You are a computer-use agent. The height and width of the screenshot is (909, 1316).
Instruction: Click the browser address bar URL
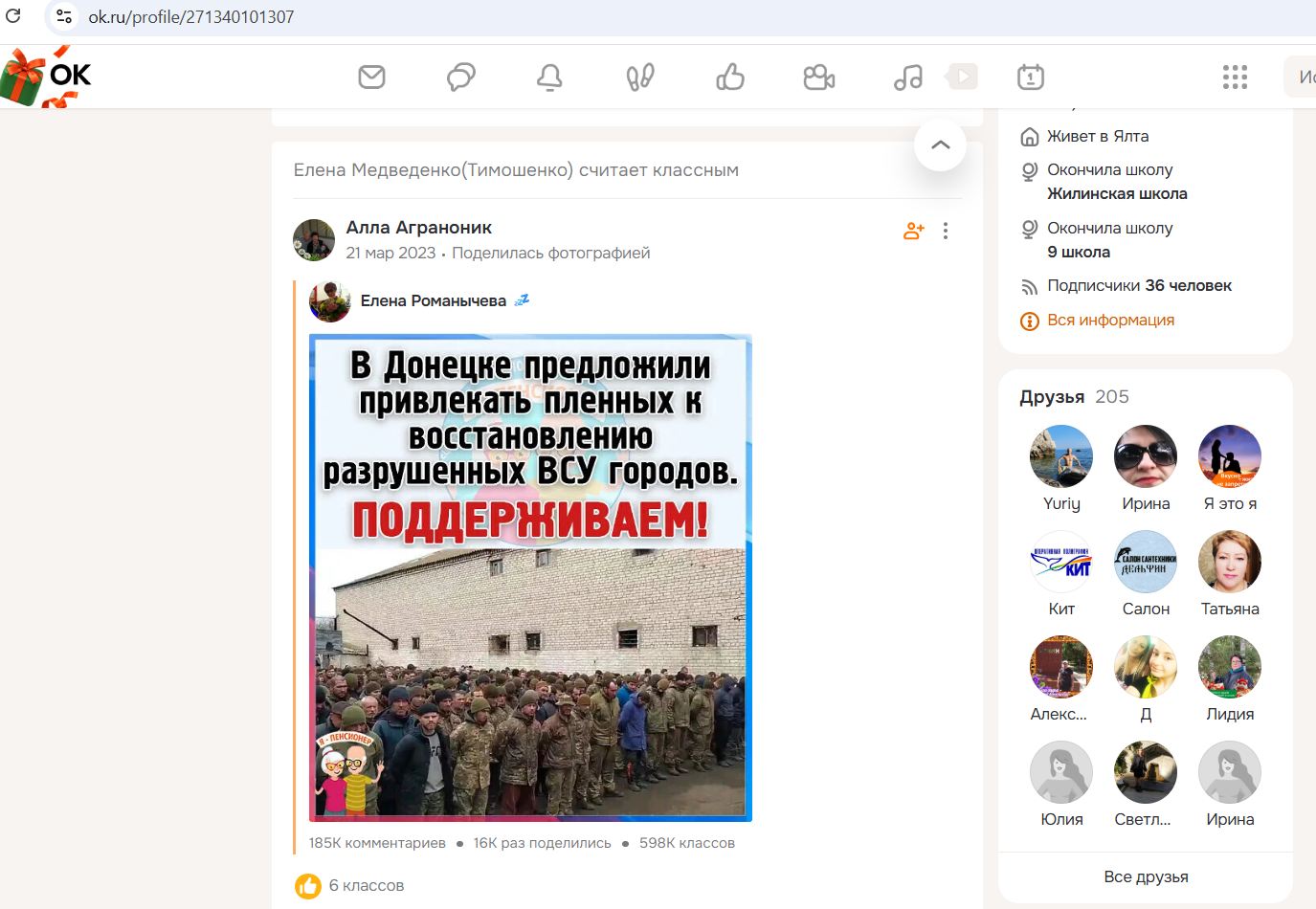[190, 16]
